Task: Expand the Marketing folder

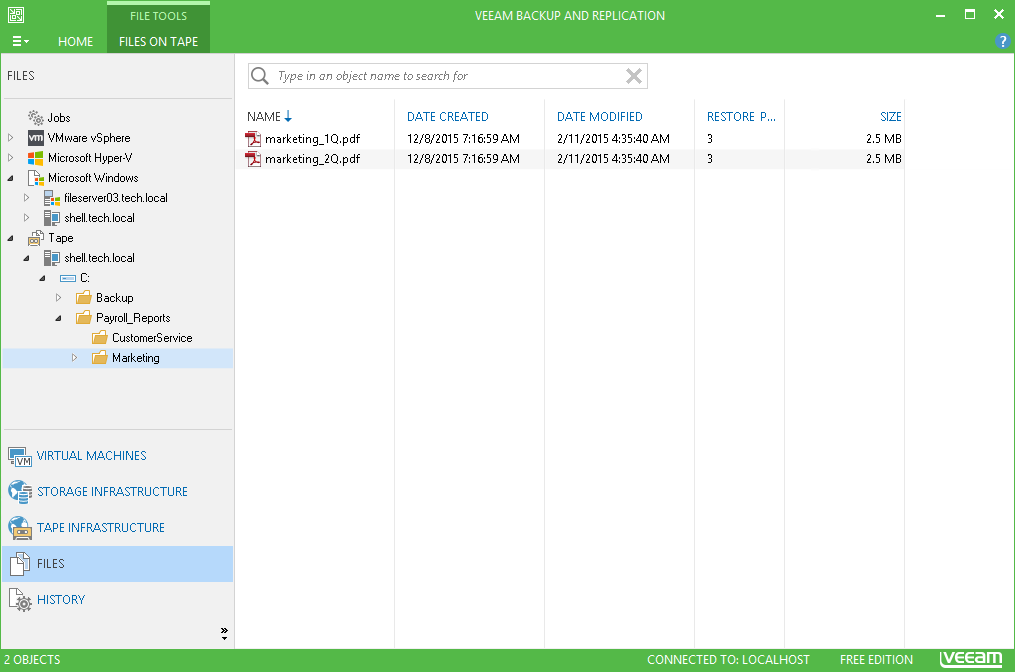Action: 74,358
